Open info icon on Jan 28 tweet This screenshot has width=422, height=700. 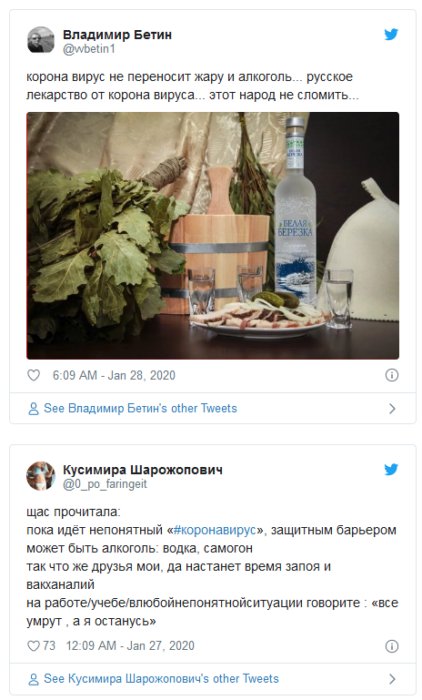pos(392,375)
